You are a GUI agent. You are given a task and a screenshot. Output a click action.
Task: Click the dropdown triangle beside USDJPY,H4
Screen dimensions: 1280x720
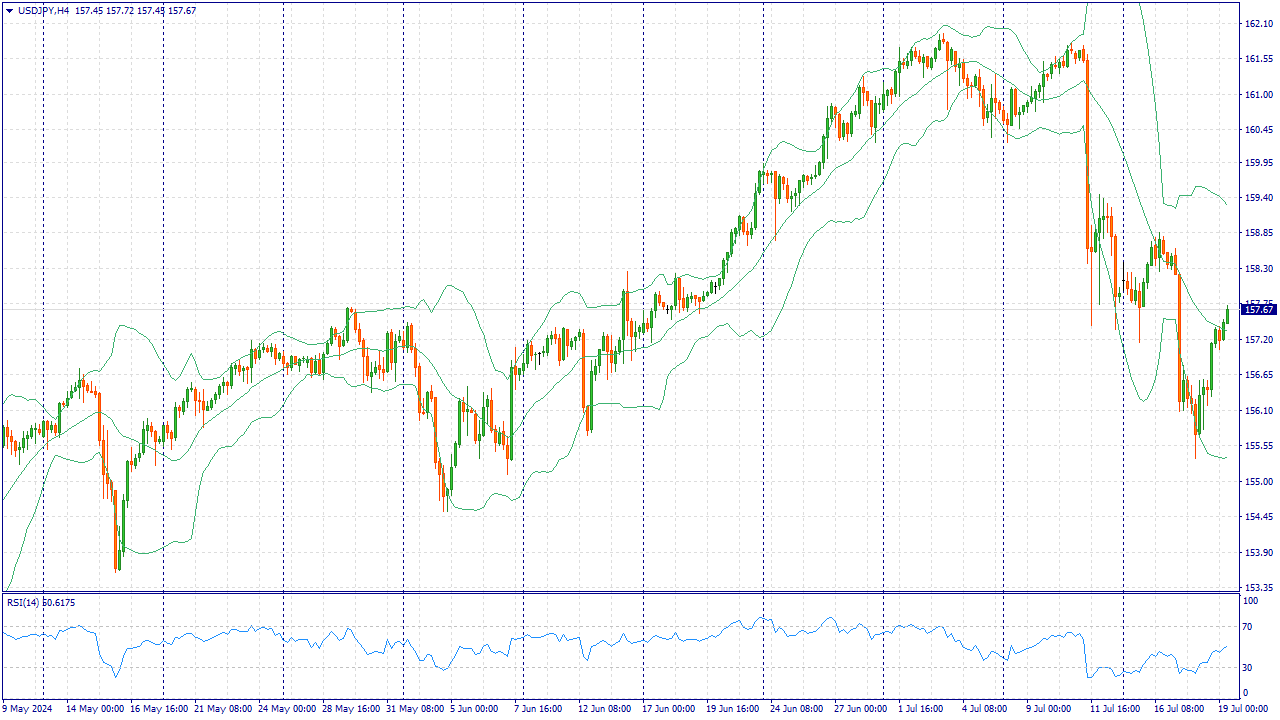click(x=9, y=10)
